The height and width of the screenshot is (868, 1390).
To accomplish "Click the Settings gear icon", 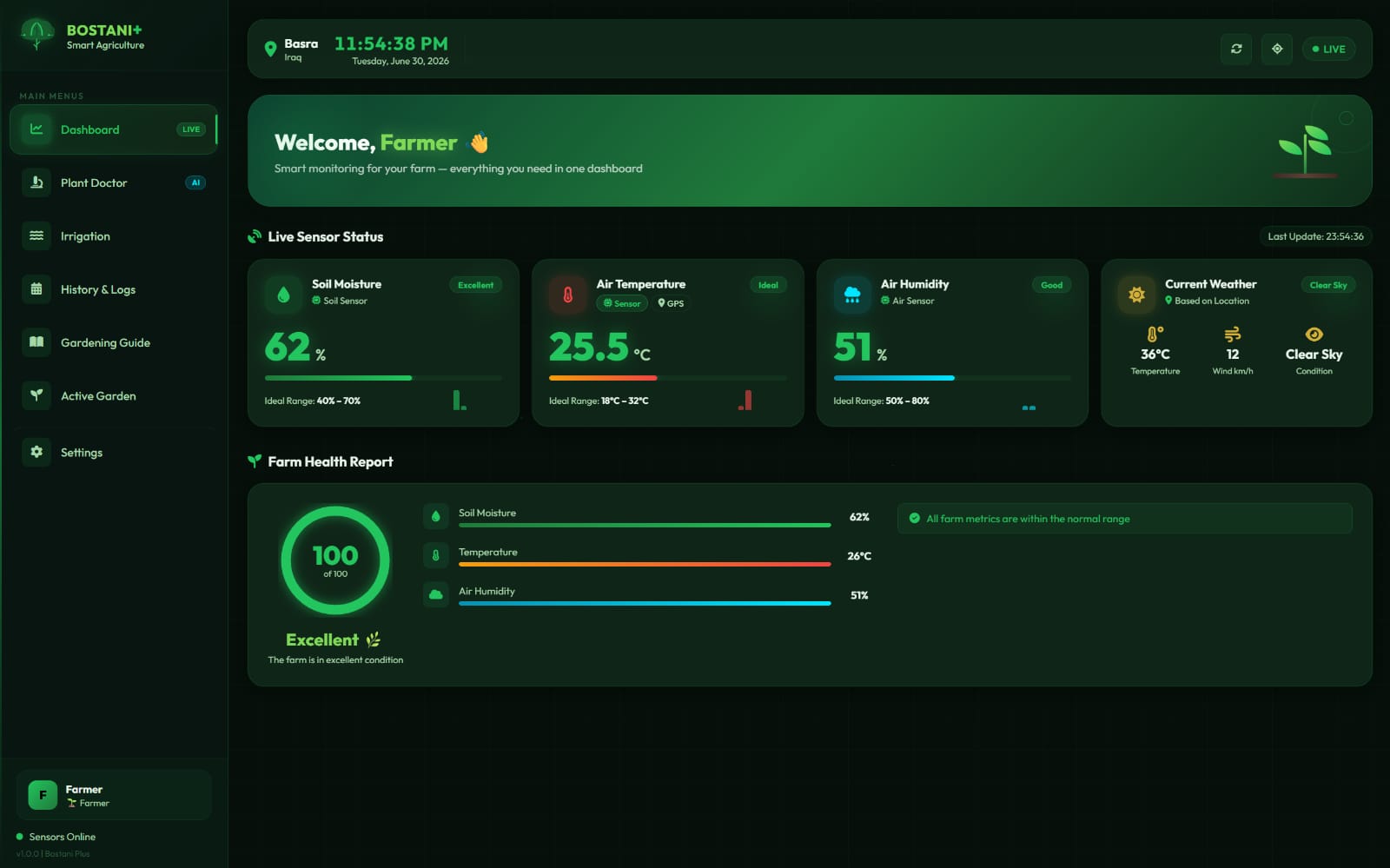I will [36, 452].
